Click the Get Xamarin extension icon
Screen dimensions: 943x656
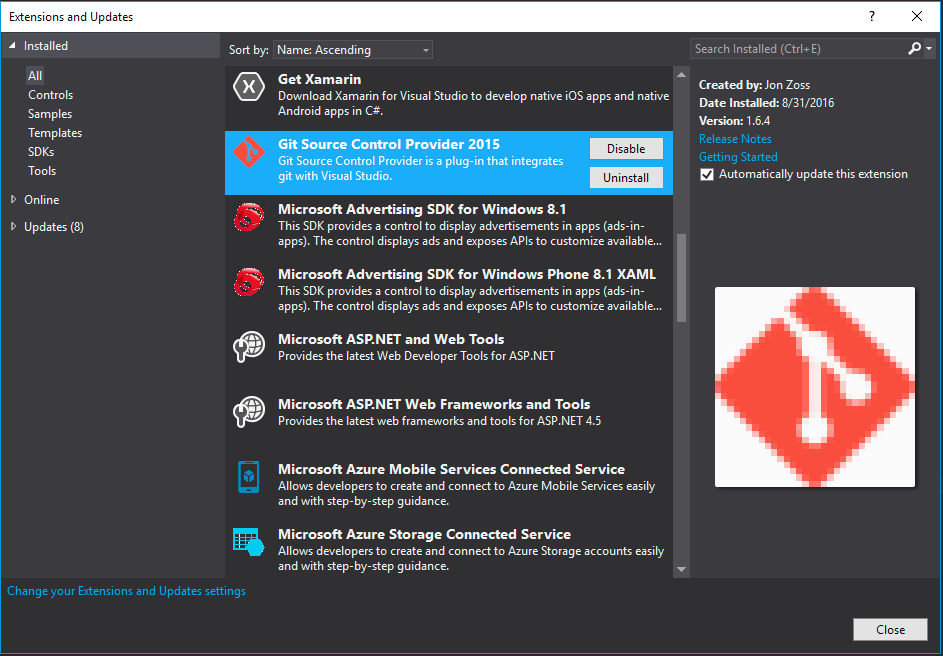[x=248, y=87]
